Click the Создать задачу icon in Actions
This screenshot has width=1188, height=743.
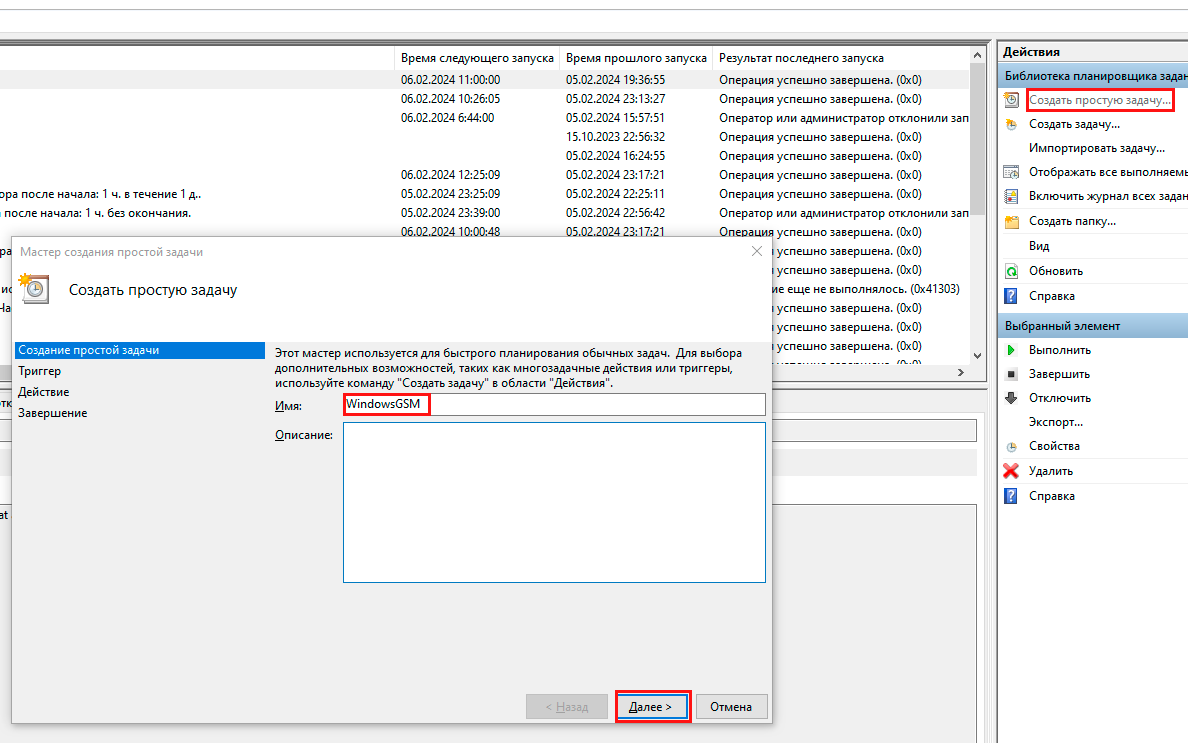click(1011, 124)
